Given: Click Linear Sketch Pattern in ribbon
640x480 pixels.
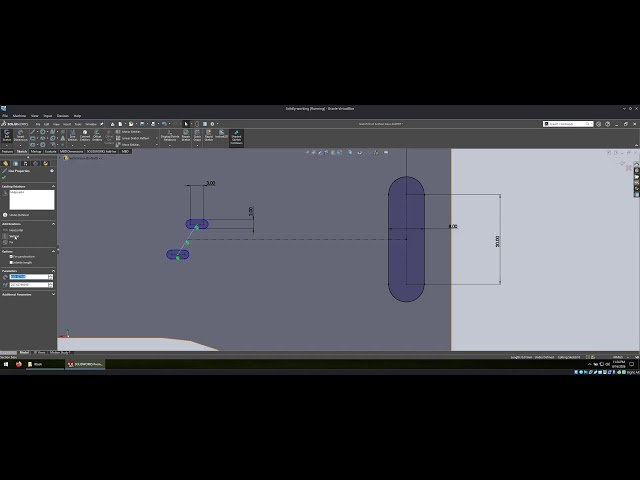Looking at the screenshot, I should [x=132, y=138].
